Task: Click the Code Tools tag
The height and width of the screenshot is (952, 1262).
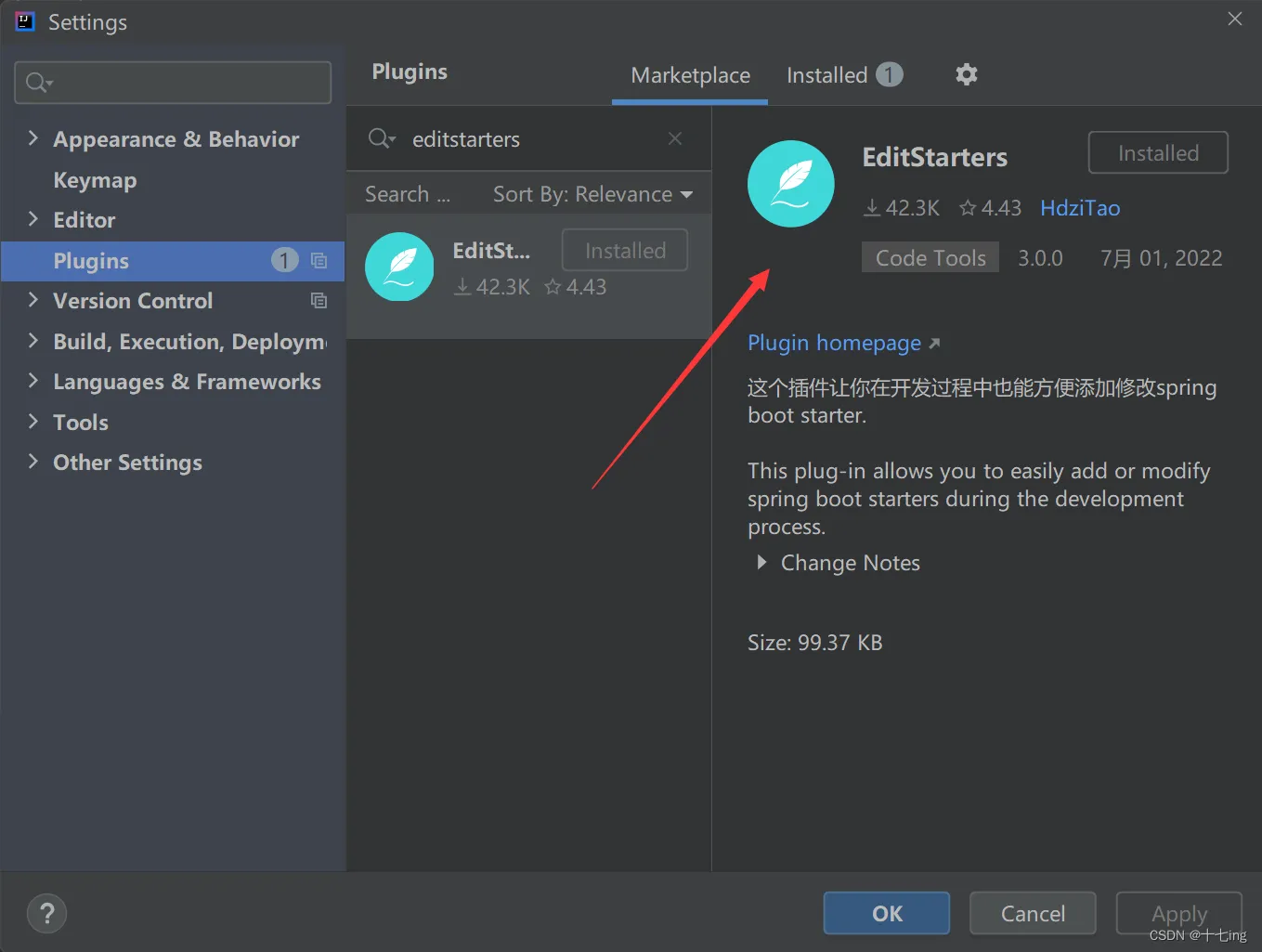Action: click(930, 258)
